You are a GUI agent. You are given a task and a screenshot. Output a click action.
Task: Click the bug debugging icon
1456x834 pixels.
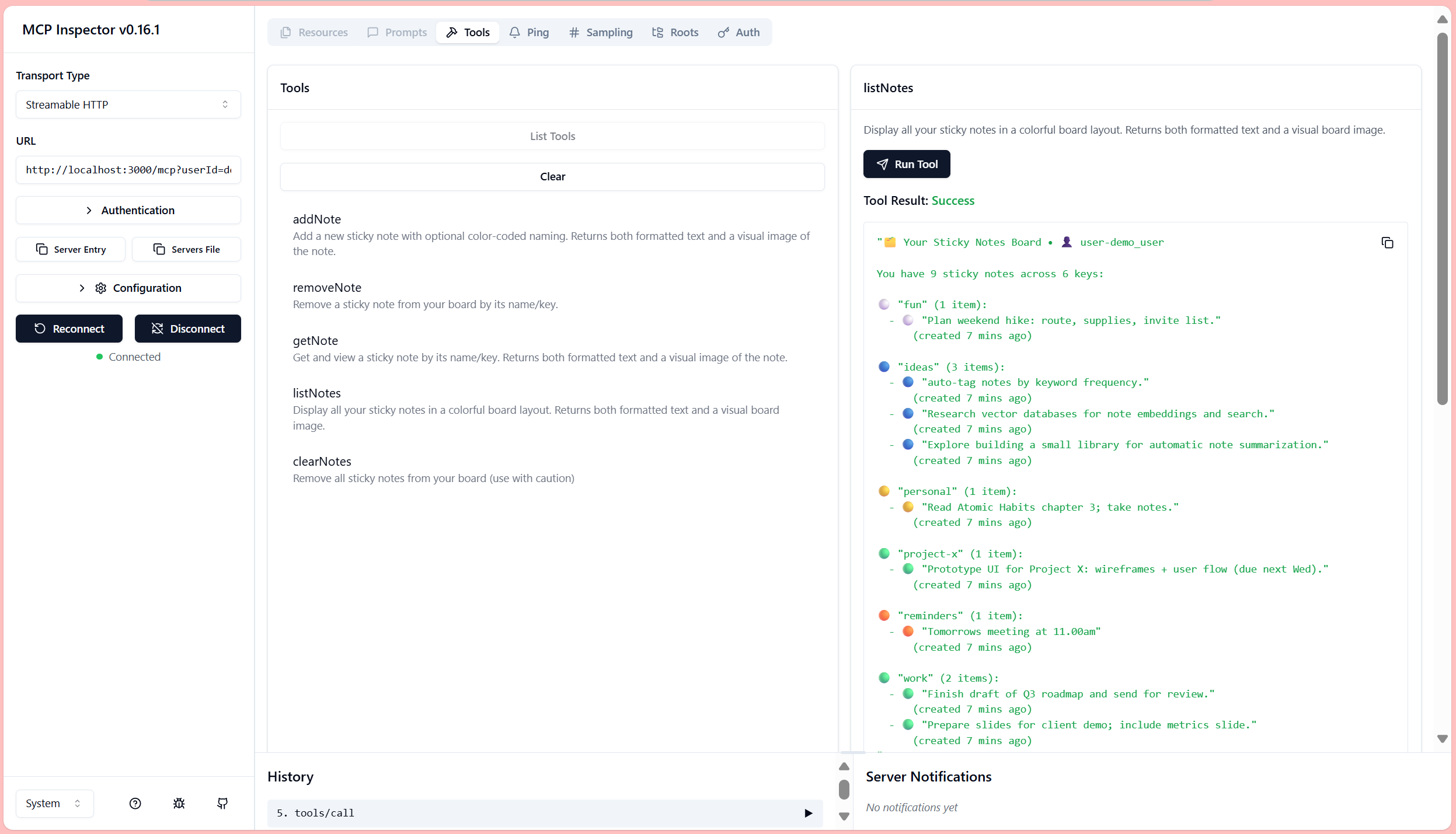[x=179, y=804]
